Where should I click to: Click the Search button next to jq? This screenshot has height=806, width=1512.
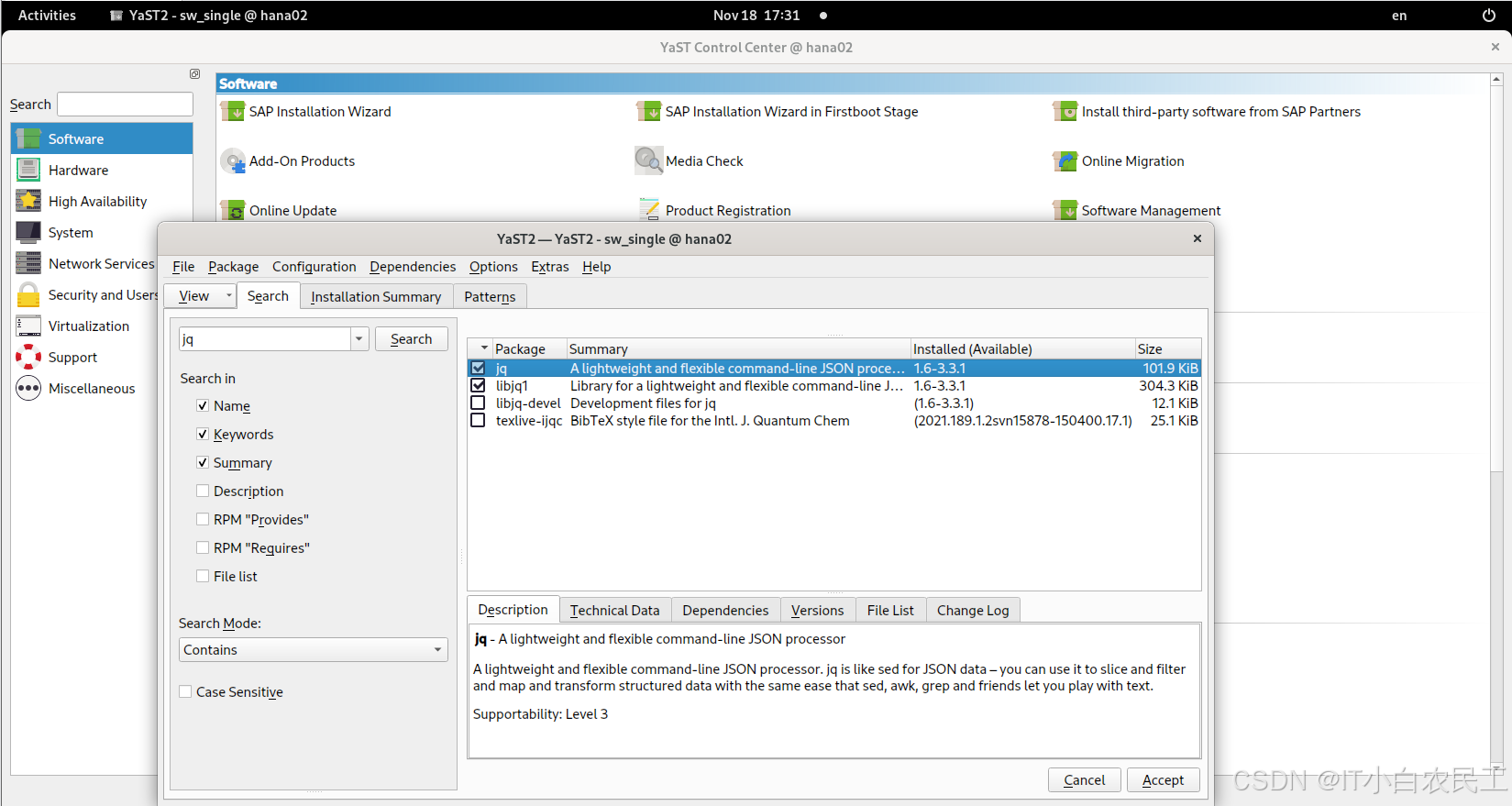pyautogui.click(x=411, y=338)
